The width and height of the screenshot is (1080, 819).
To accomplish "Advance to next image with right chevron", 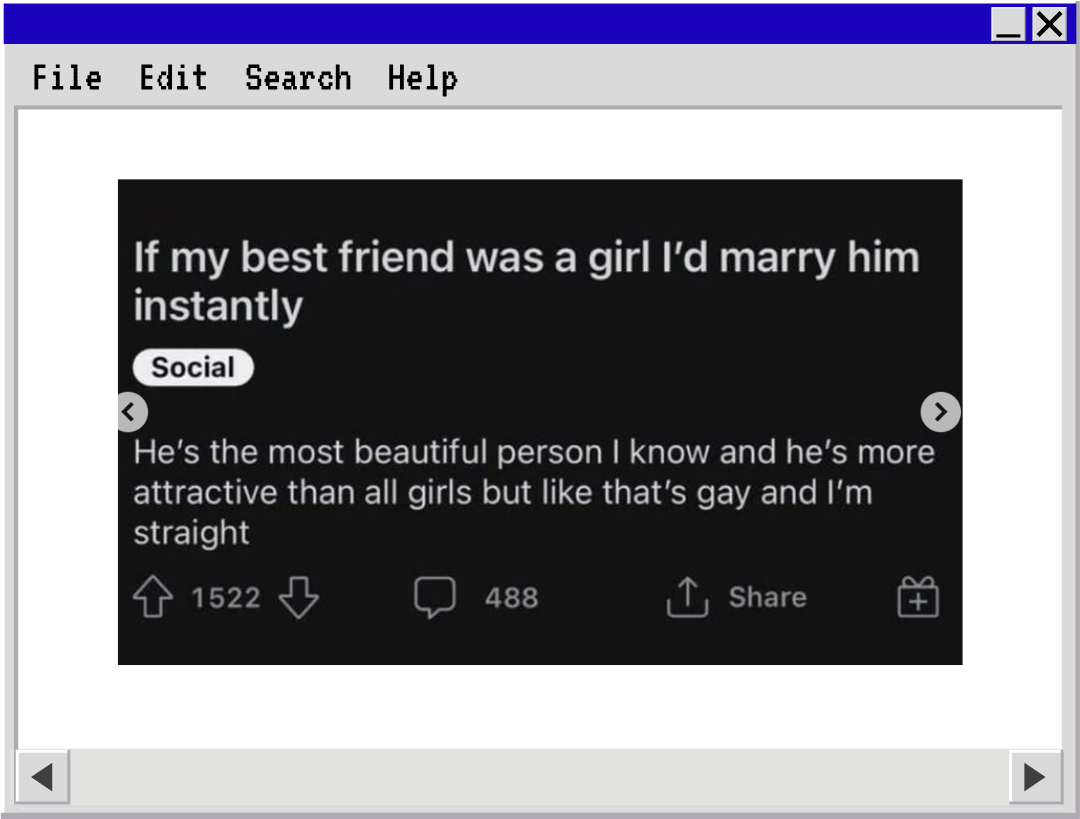I will [x=940, y=411].
